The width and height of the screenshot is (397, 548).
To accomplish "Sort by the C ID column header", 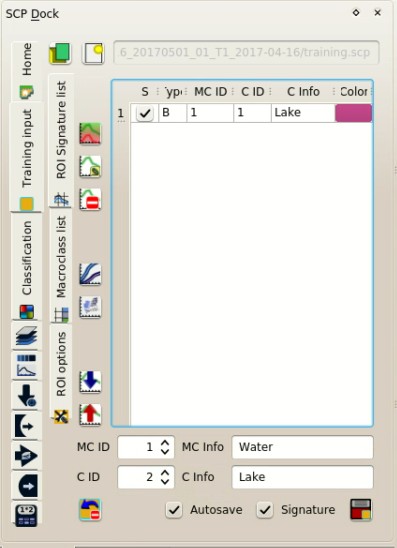I will click(x=252, y=92).
